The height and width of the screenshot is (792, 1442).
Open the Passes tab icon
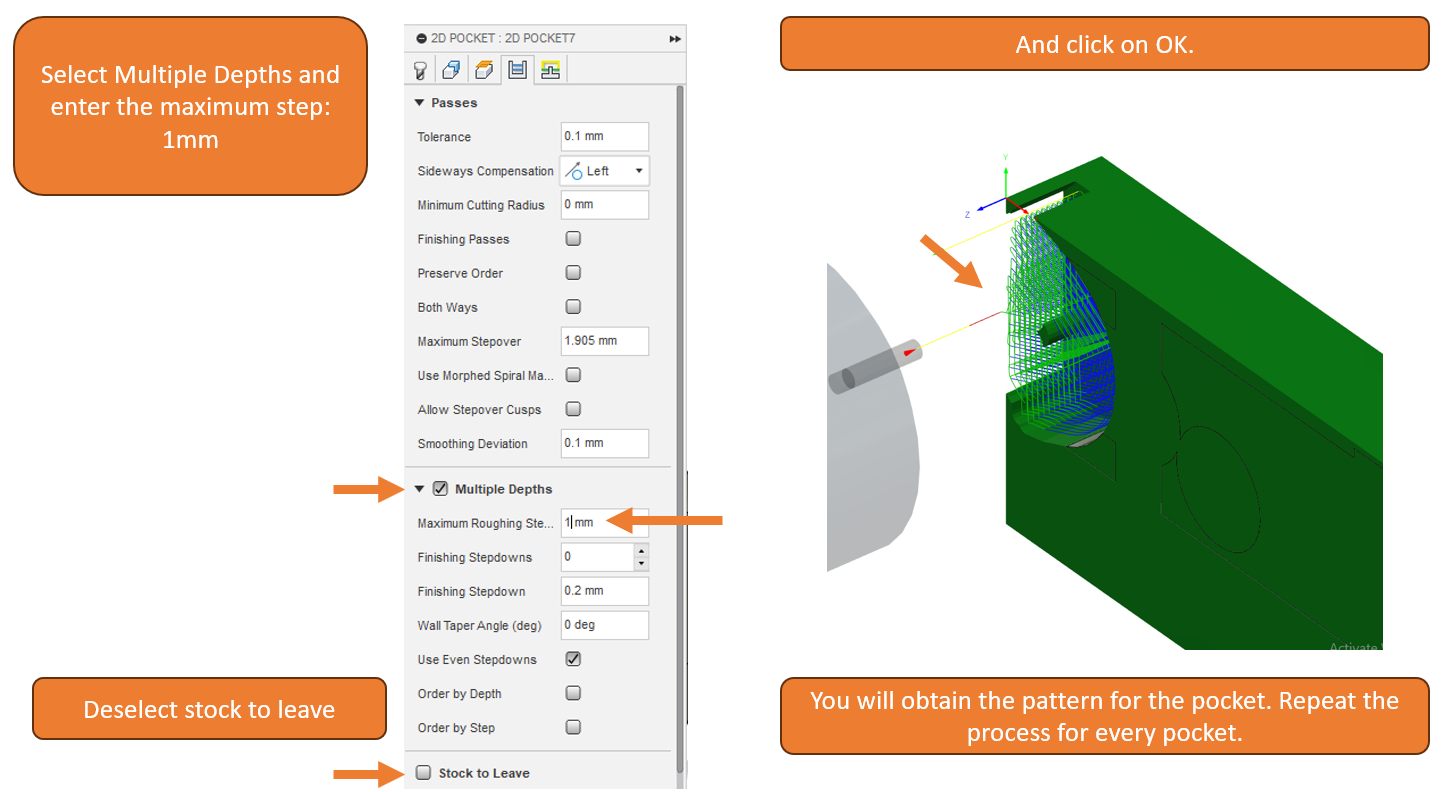pyautogui.click(x=517, y=70)
